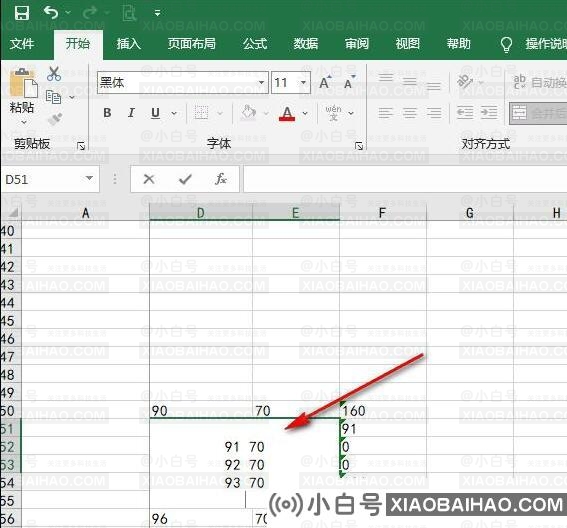This screenshot has height=528, width=567.
Task: Select column F header
Action: click(x=383, y=213)
